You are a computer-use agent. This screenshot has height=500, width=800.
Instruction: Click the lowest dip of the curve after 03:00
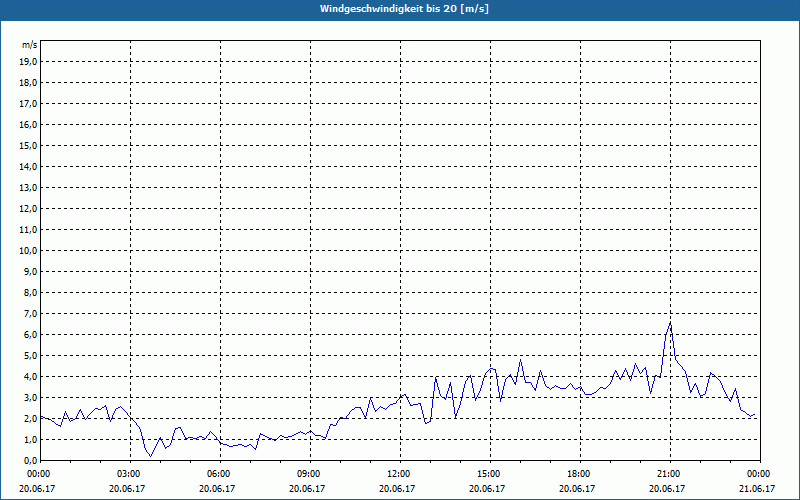click(x=151, y=456)
